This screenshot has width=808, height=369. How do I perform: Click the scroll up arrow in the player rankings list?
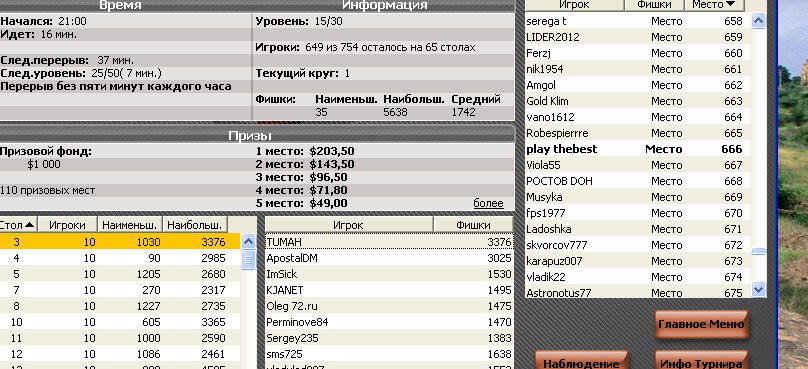click(x=758, y=21)
